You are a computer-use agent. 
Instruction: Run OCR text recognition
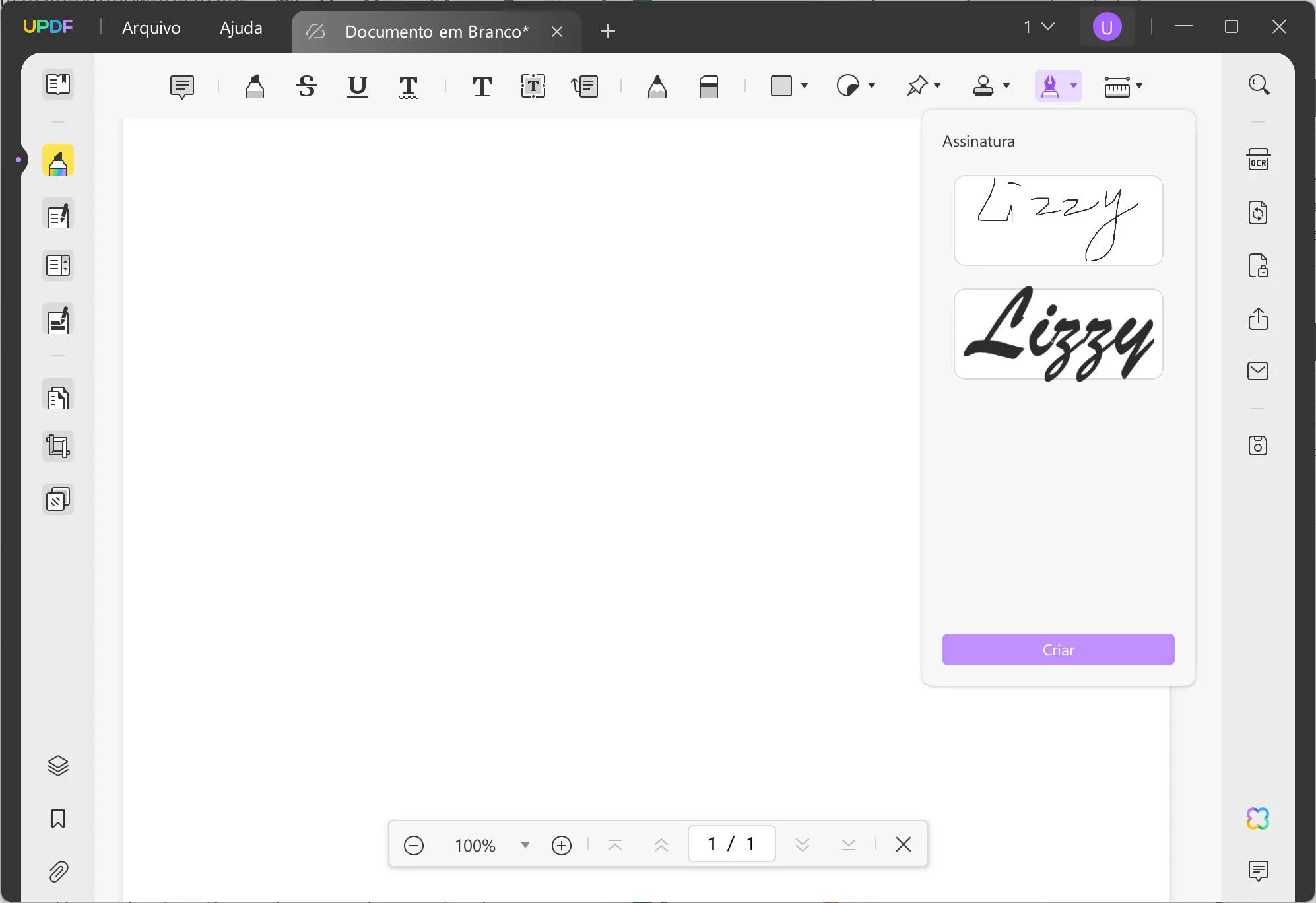click(1259, 160)
